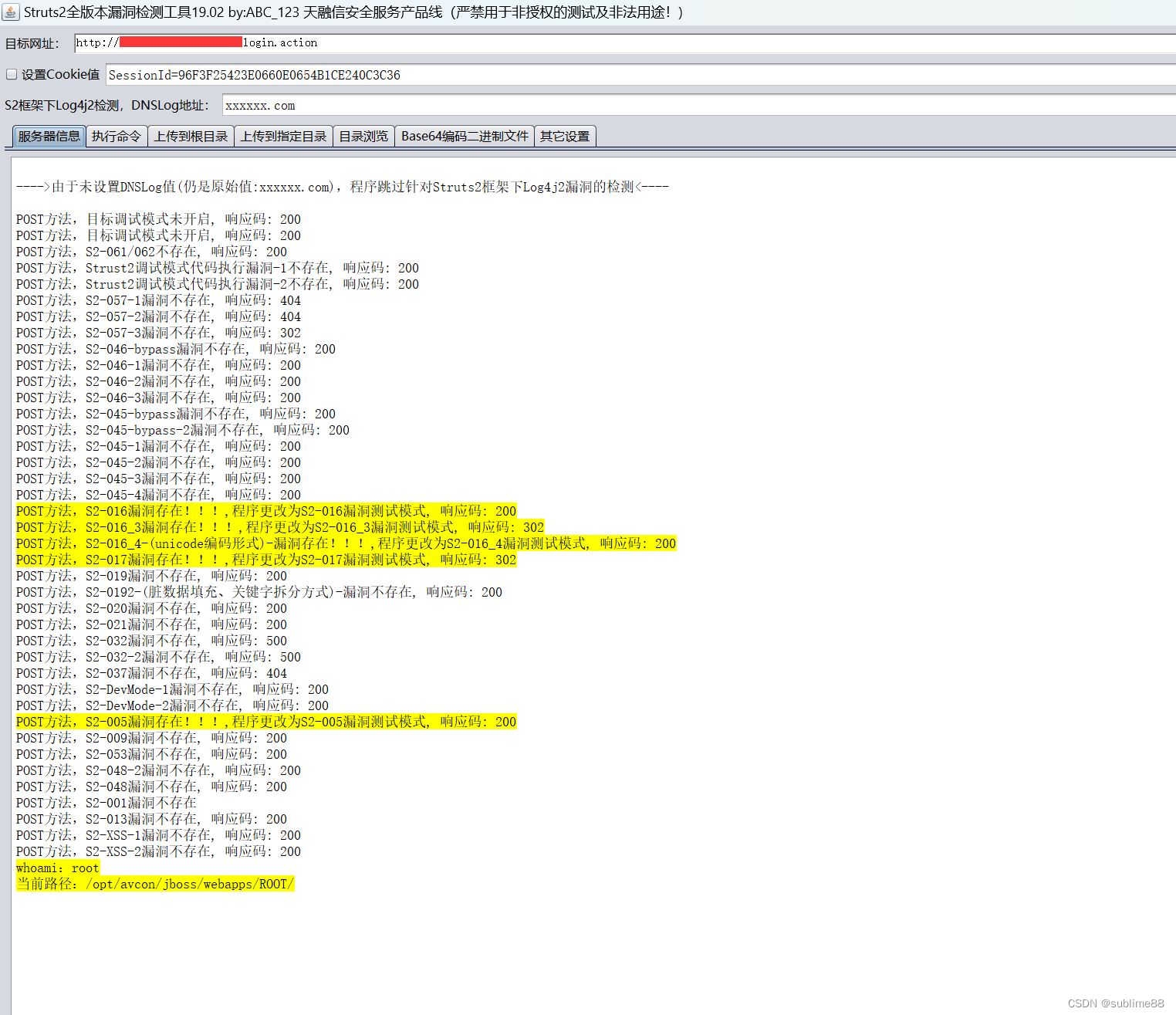This screenshot has width=1176, height=1015.
Task: Click the S2-001漏洞不存在 line
Action: point(106,803)
